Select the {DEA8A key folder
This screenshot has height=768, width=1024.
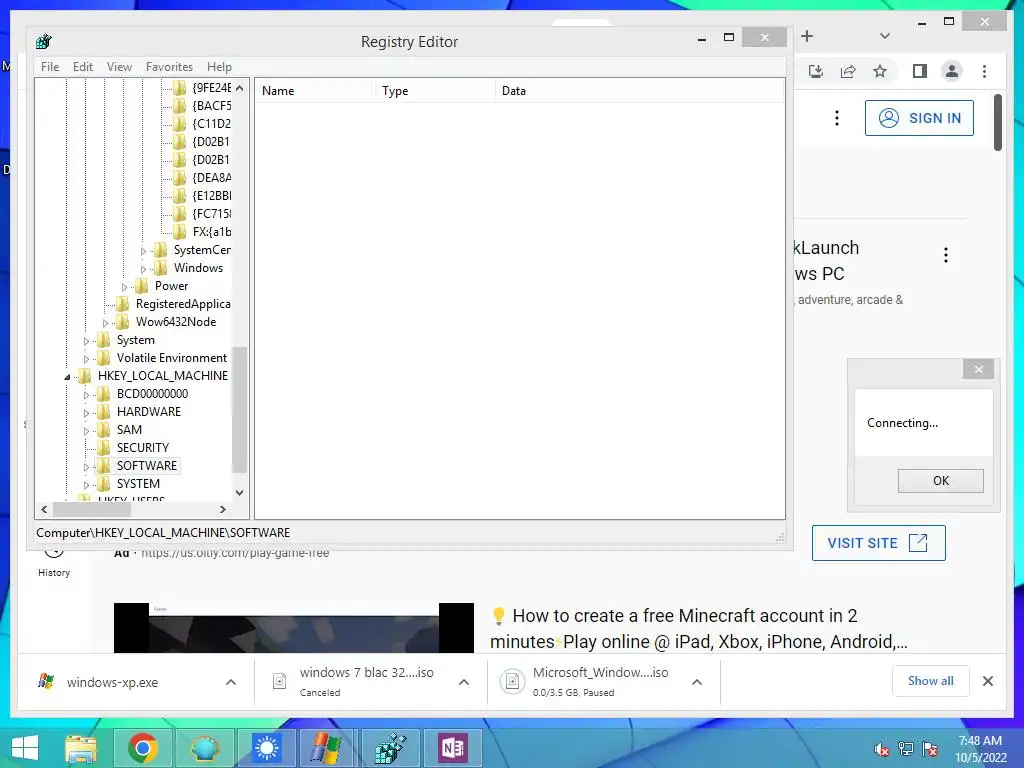203,178
